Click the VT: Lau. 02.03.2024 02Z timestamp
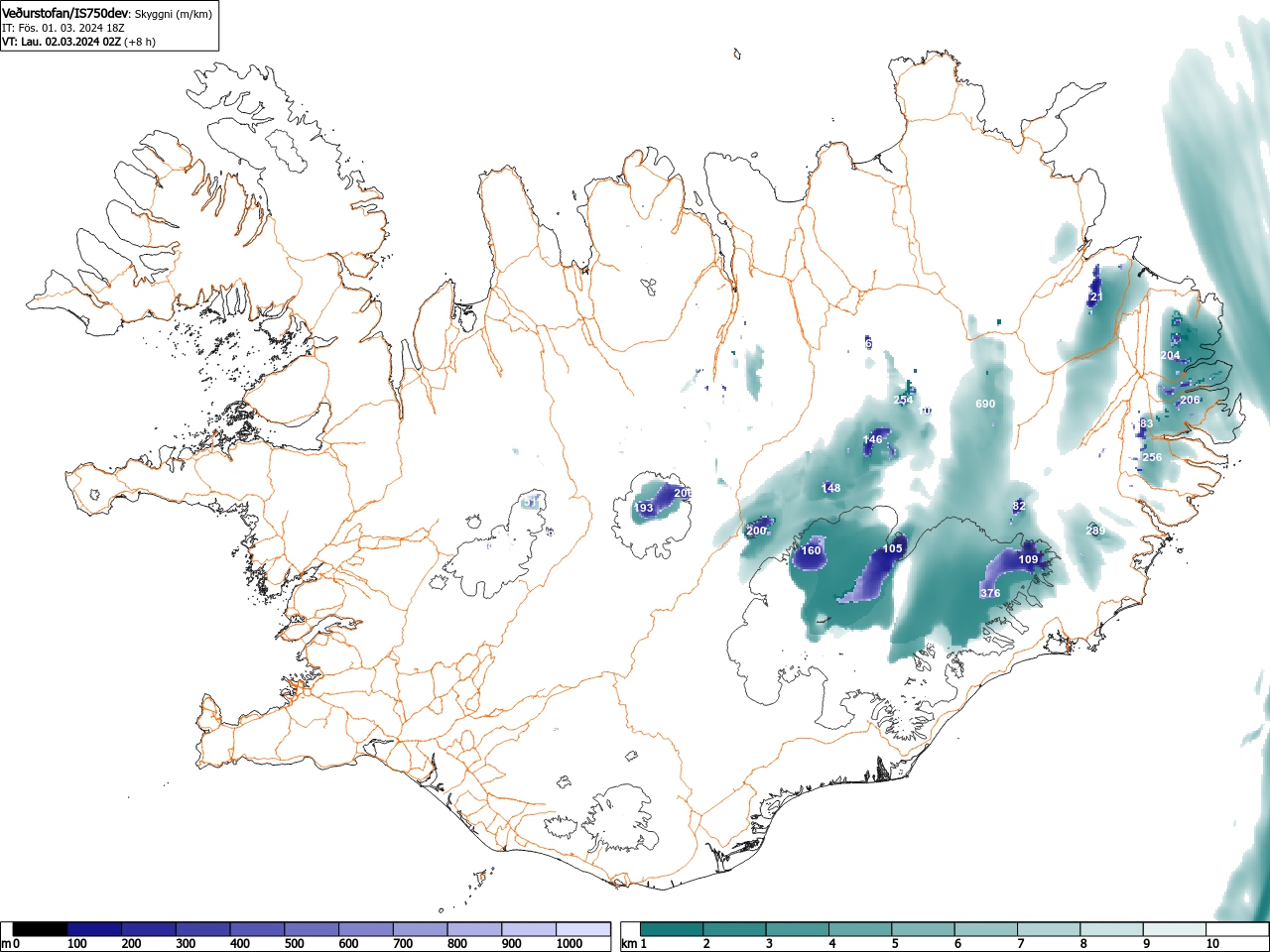 (x=62, y=42)
